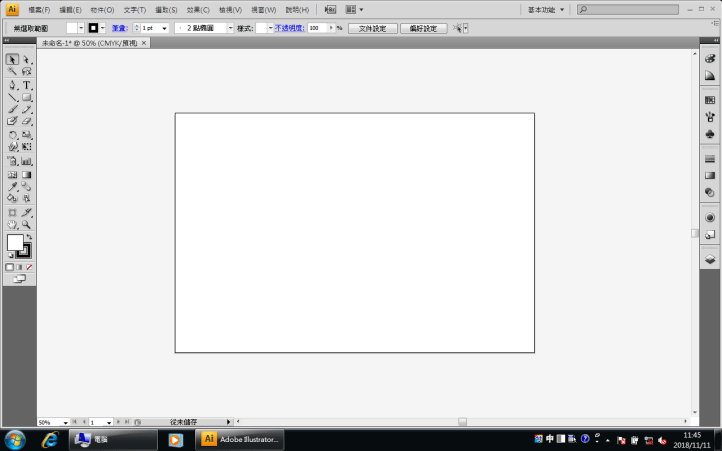Set paint mode to None
This screenshot has height=451, width=722.
click(x=30, y=267)
